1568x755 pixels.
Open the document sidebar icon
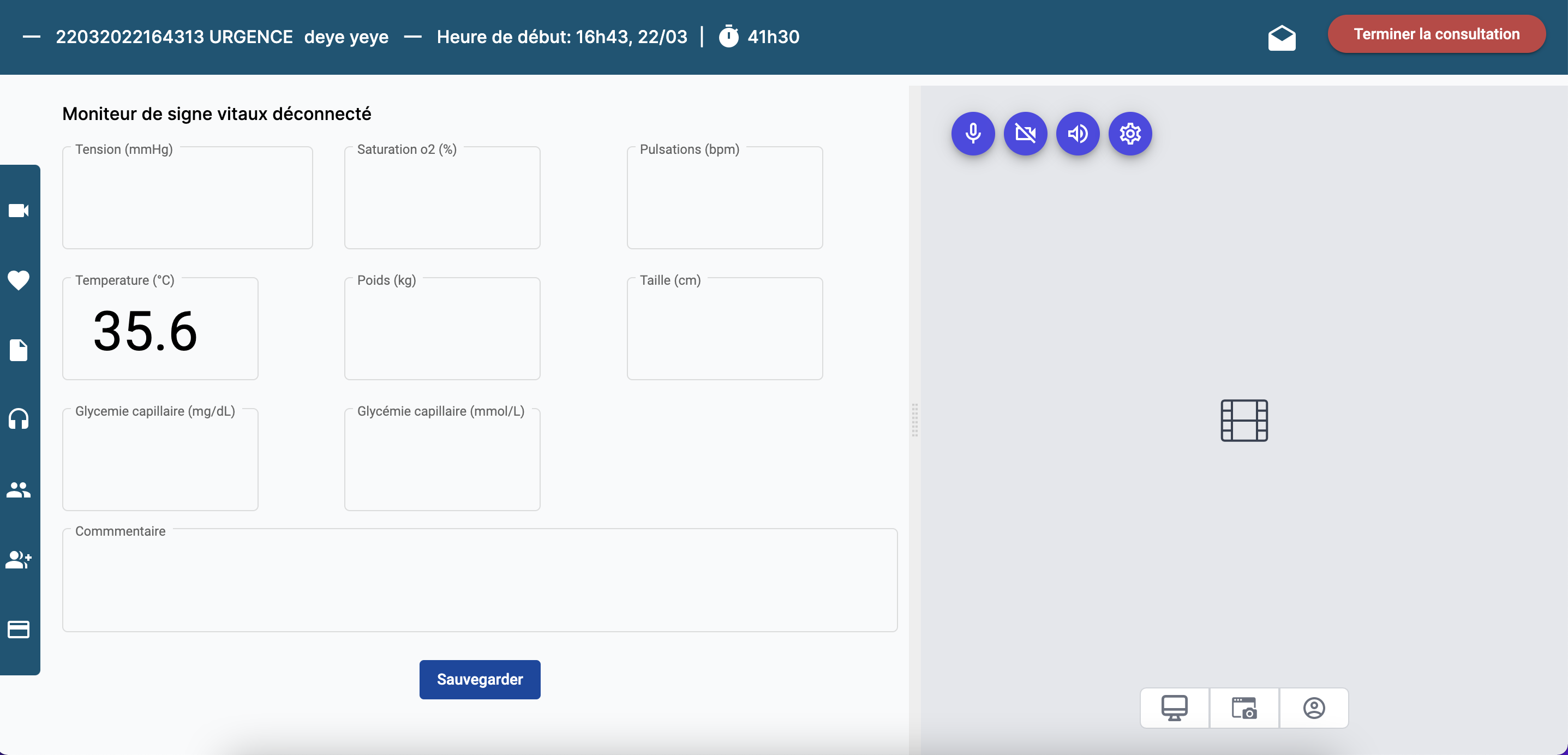[18, 350]
